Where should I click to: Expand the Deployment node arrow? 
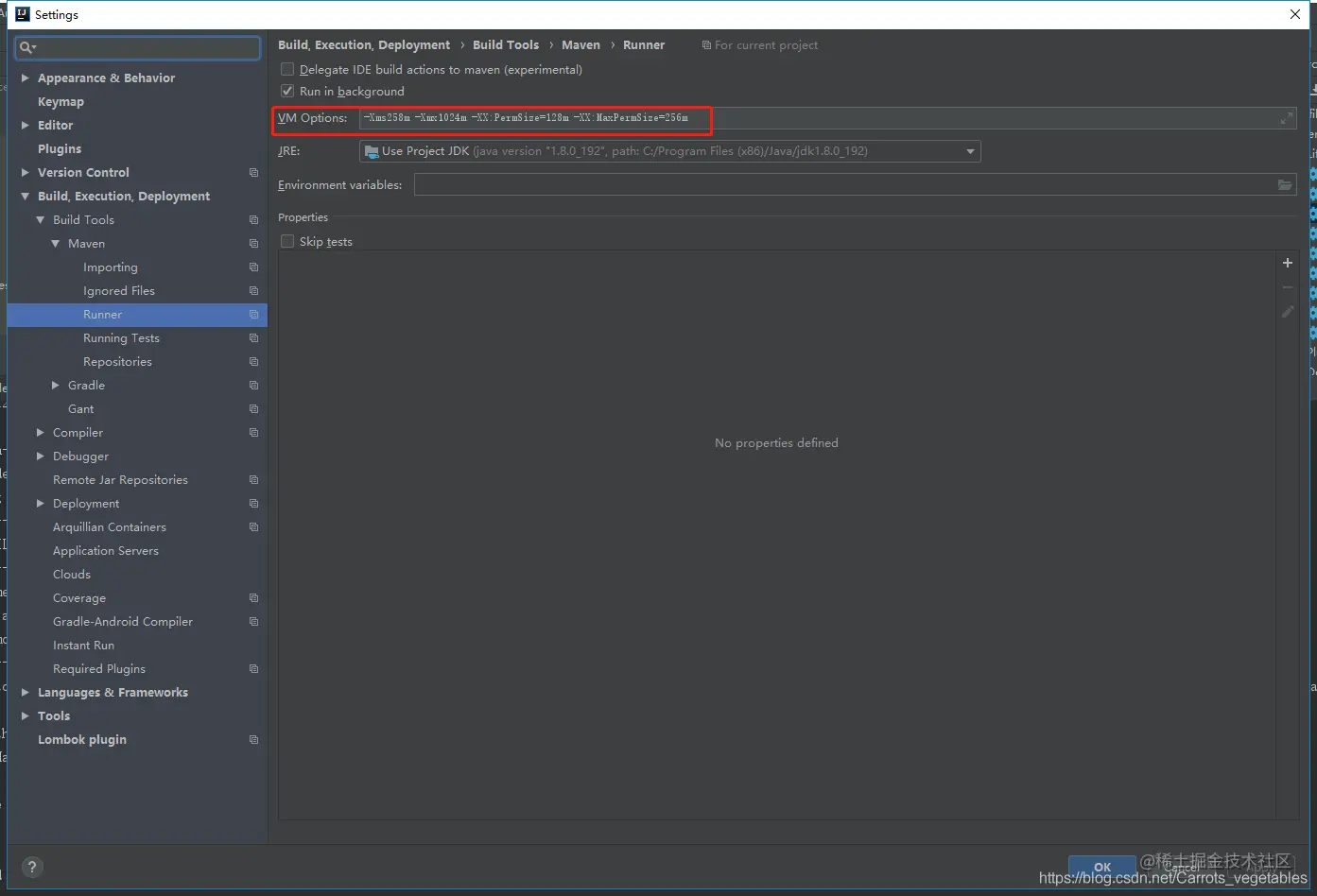41,504
